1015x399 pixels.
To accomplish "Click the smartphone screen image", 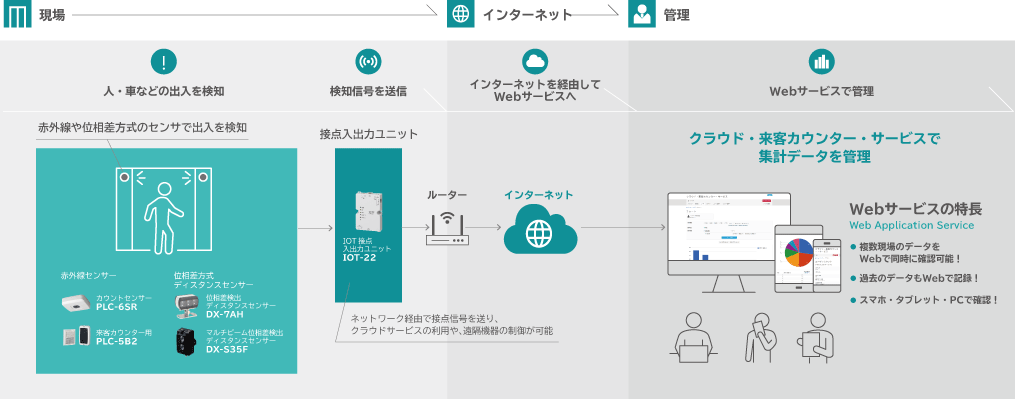I will (x=827, y=266).
